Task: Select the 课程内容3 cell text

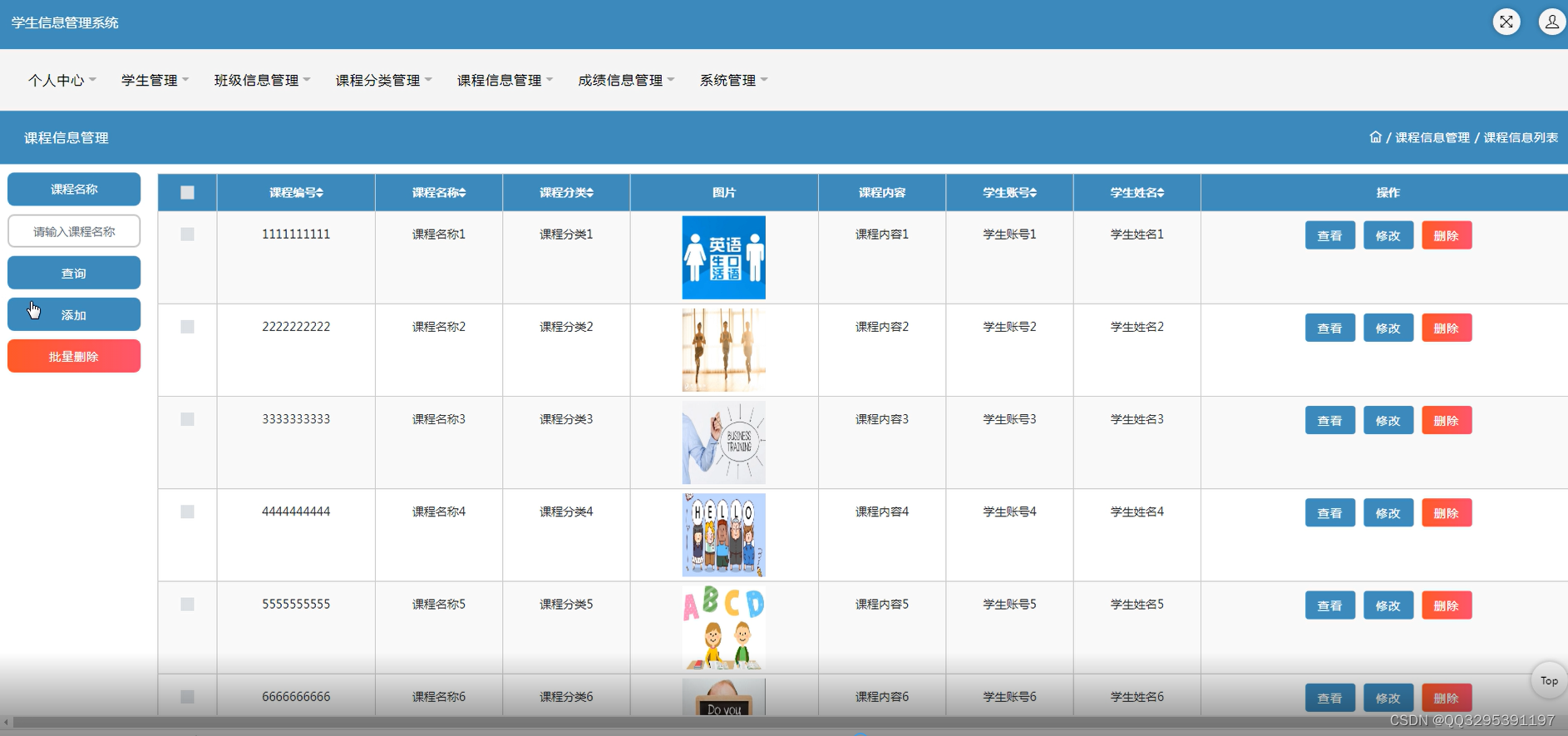Action: (882, 419)
